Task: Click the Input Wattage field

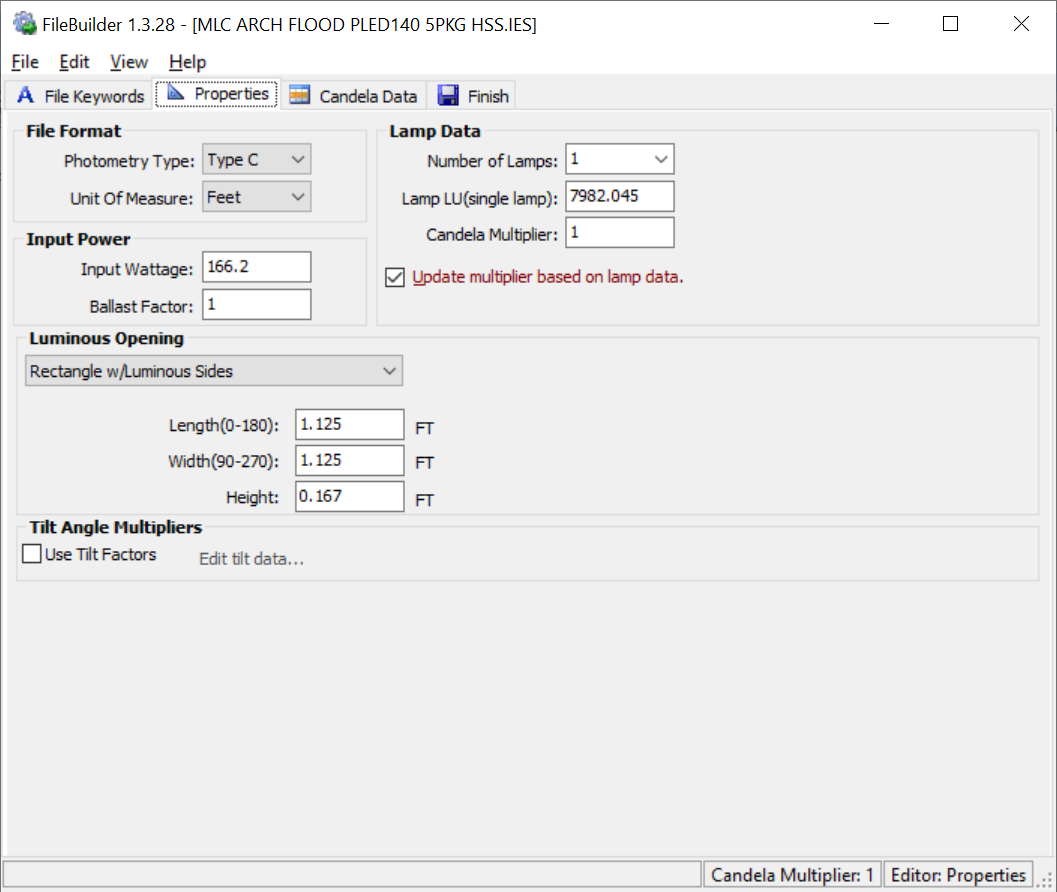Action: click(256, 267)
